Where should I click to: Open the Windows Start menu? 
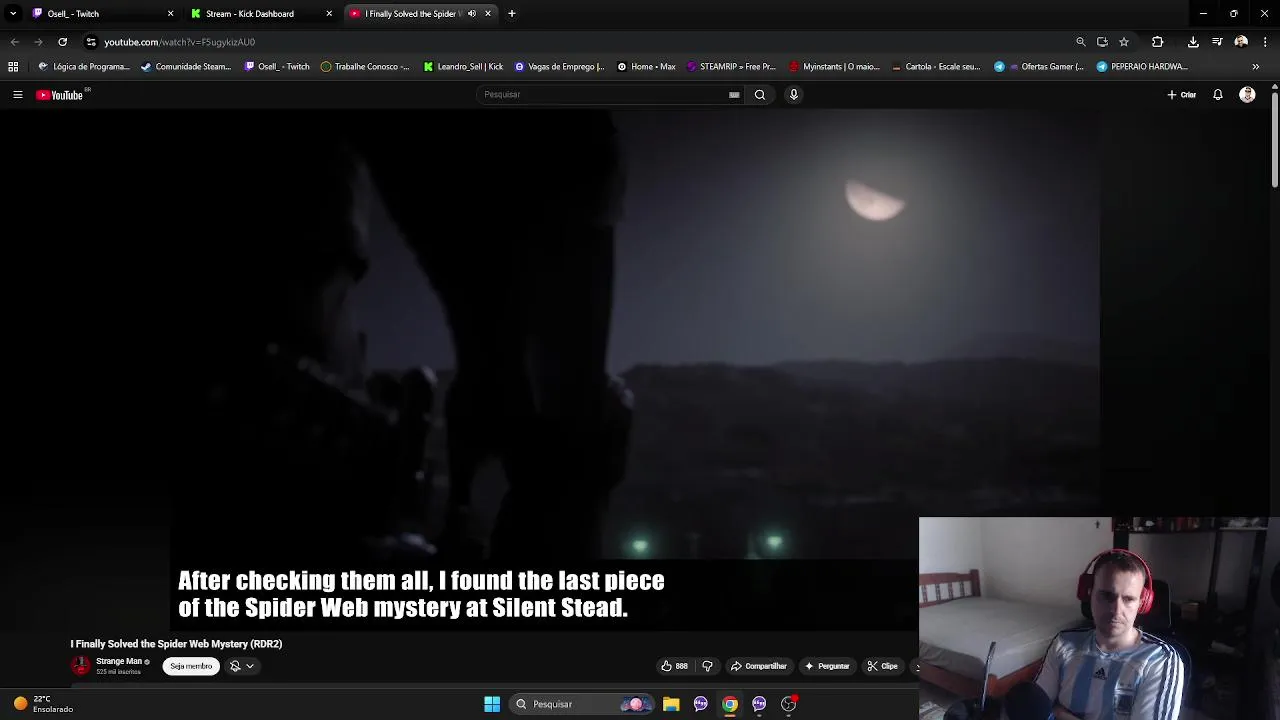pos(492,704)
